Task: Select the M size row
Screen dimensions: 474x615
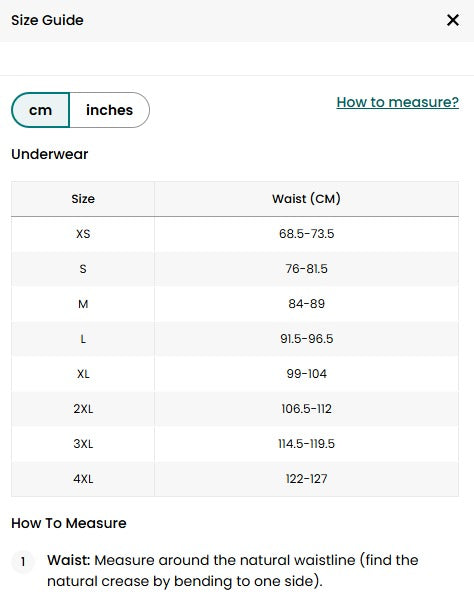Action: click(x=235, y=304)
